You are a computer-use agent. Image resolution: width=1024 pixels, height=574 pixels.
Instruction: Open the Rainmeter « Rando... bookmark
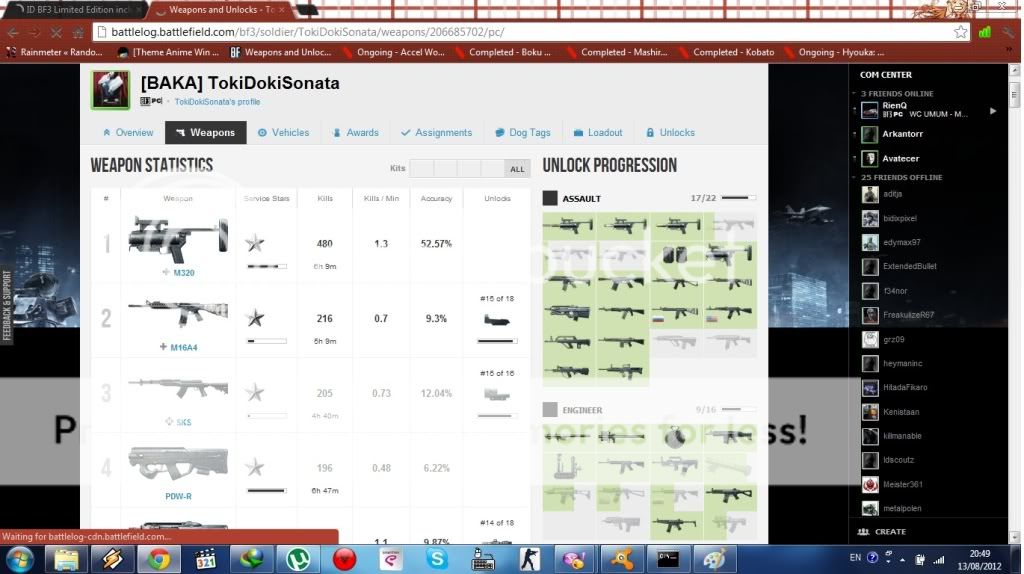[54, 52]
